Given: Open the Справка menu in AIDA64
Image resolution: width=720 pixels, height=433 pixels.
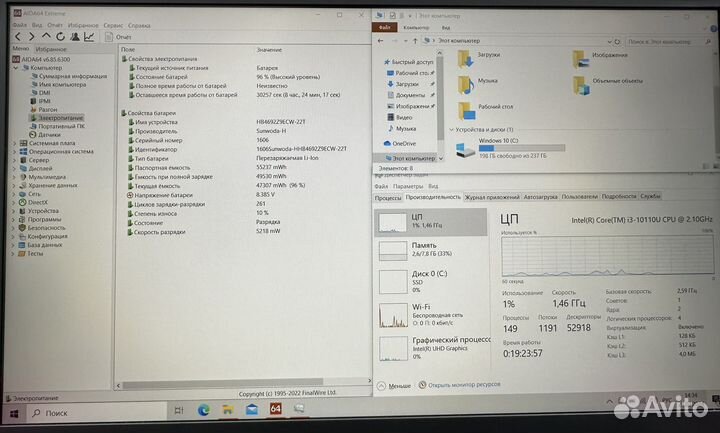Looking at the screenshot, I should click(139, 25).
